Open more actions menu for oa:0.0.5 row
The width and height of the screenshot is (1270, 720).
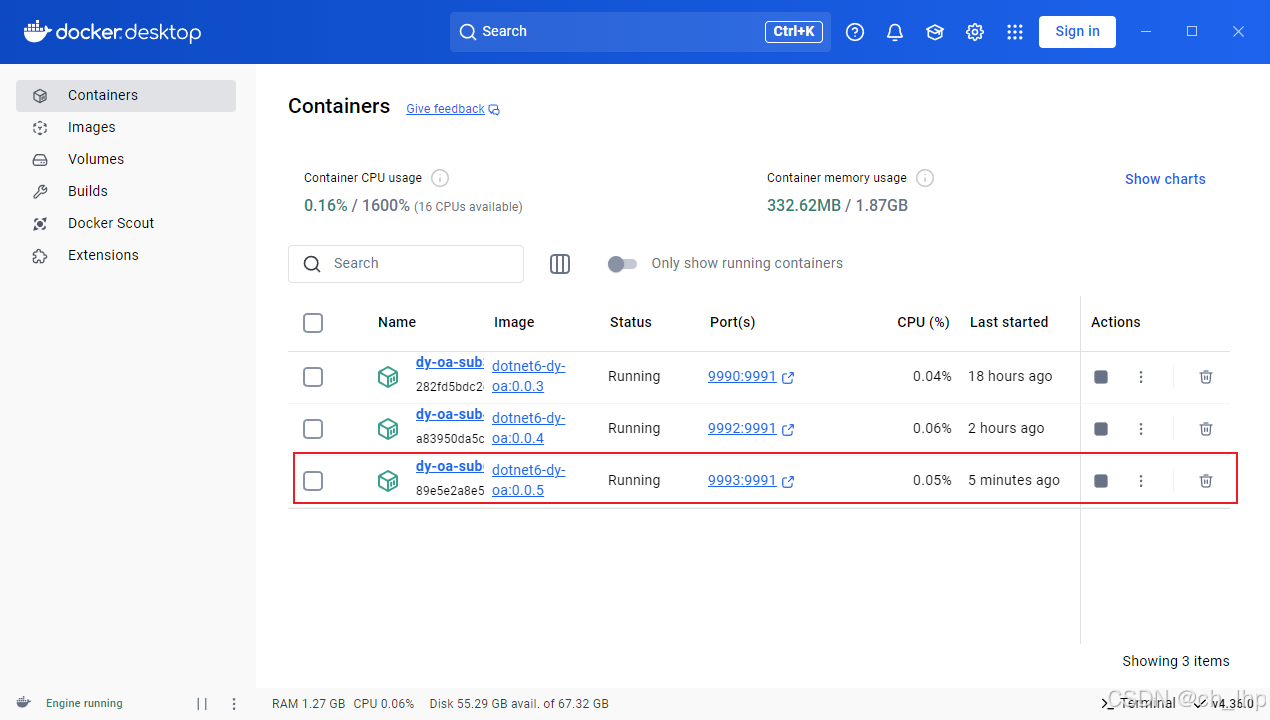coord(1141,481)
